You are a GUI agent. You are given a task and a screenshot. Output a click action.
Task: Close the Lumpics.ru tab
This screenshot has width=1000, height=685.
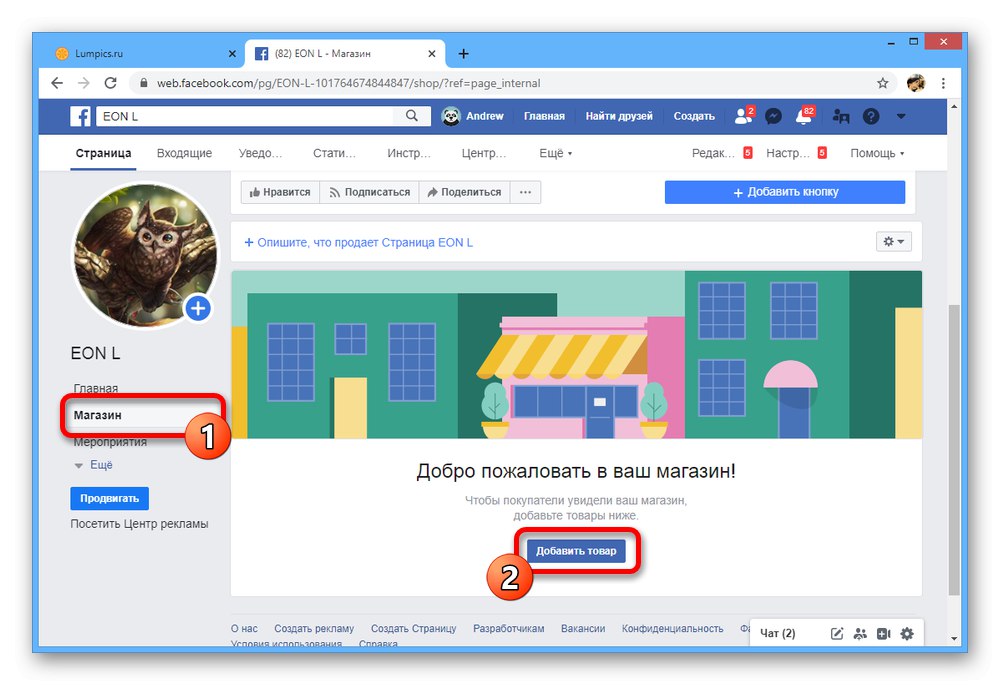tap(232, 54)
